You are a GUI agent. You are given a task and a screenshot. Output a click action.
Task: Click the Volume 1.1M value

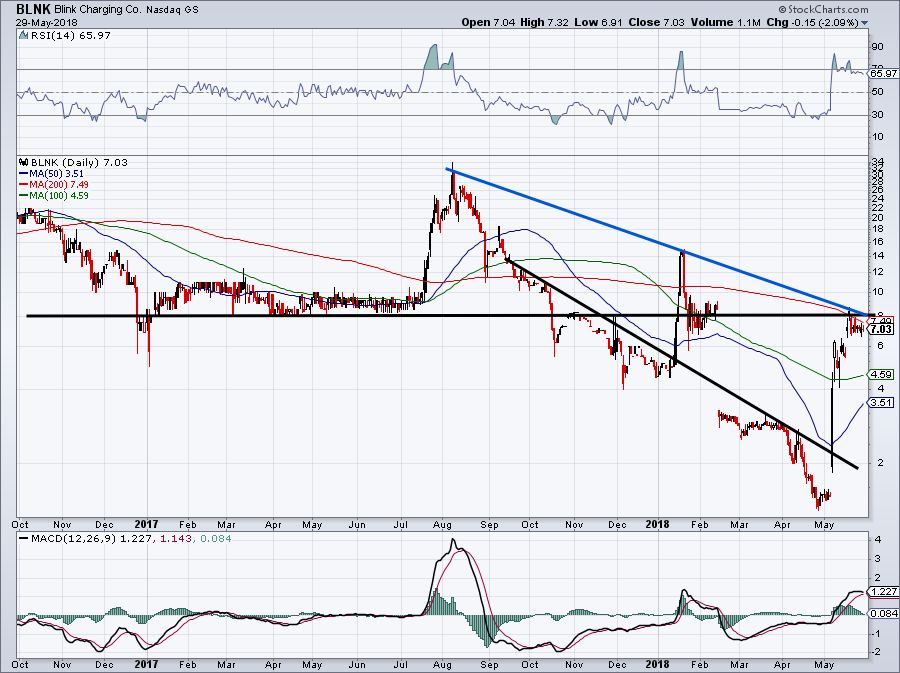[726, 22]
